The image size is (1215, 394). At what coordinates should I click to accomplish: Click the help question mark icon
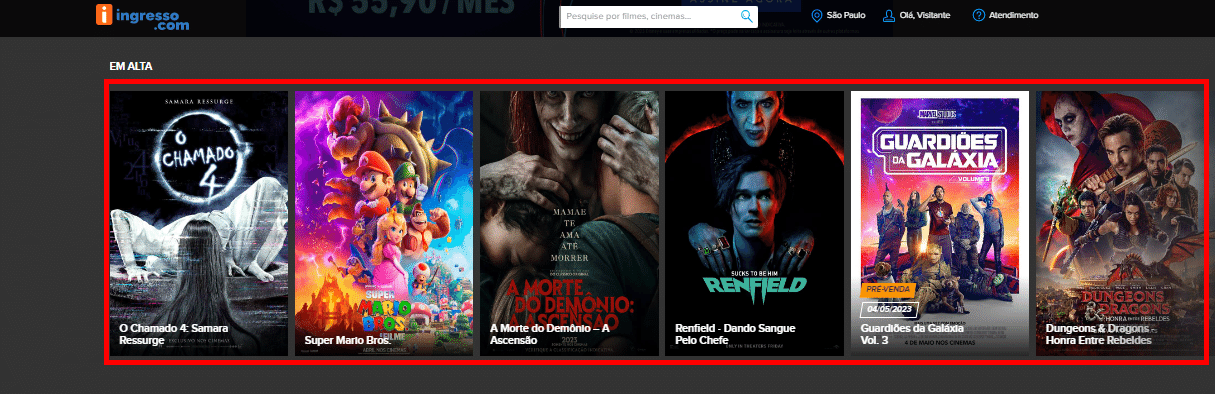click(x=977, y=16)
